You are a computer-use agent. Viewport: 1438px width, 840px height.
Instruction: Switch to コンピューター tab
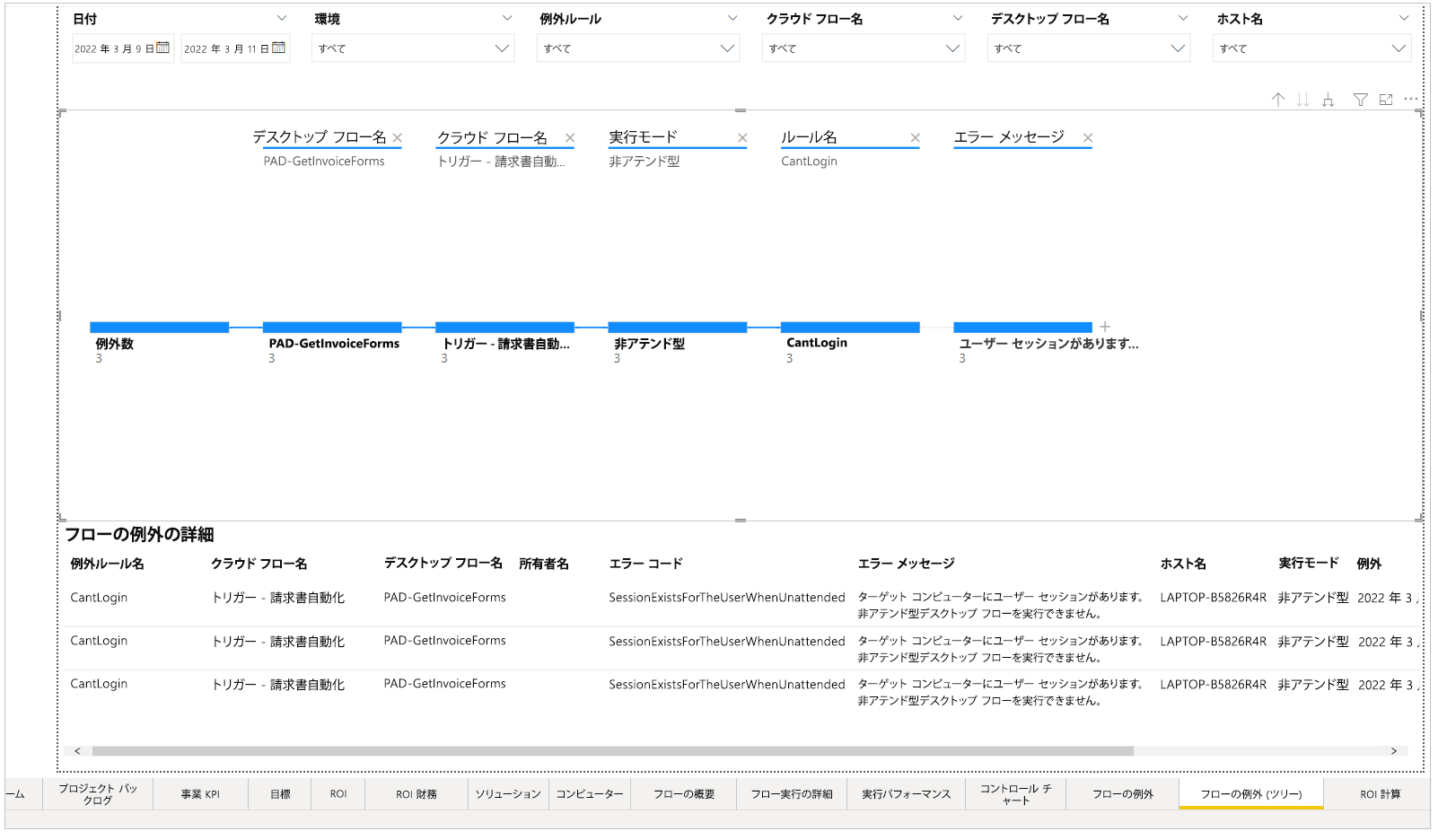[589, 794]
